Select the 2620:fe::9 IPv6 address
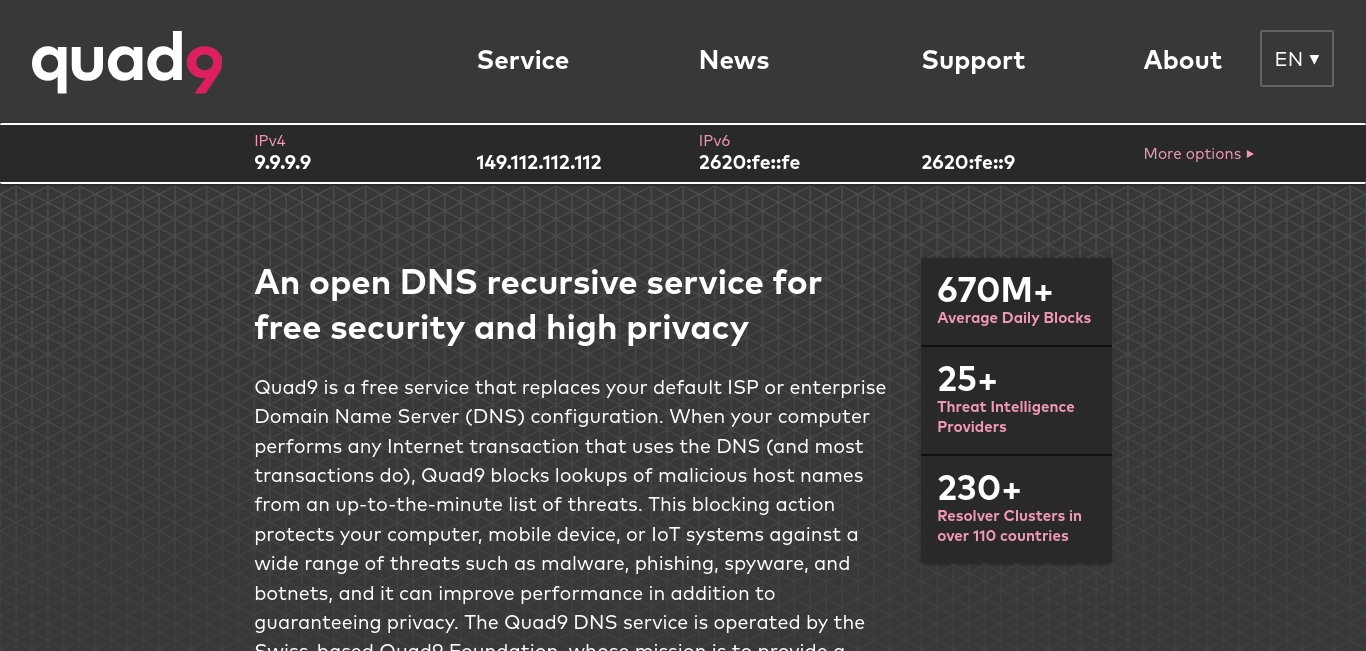This screenshot has height=651, width=1366. (968, 162)
